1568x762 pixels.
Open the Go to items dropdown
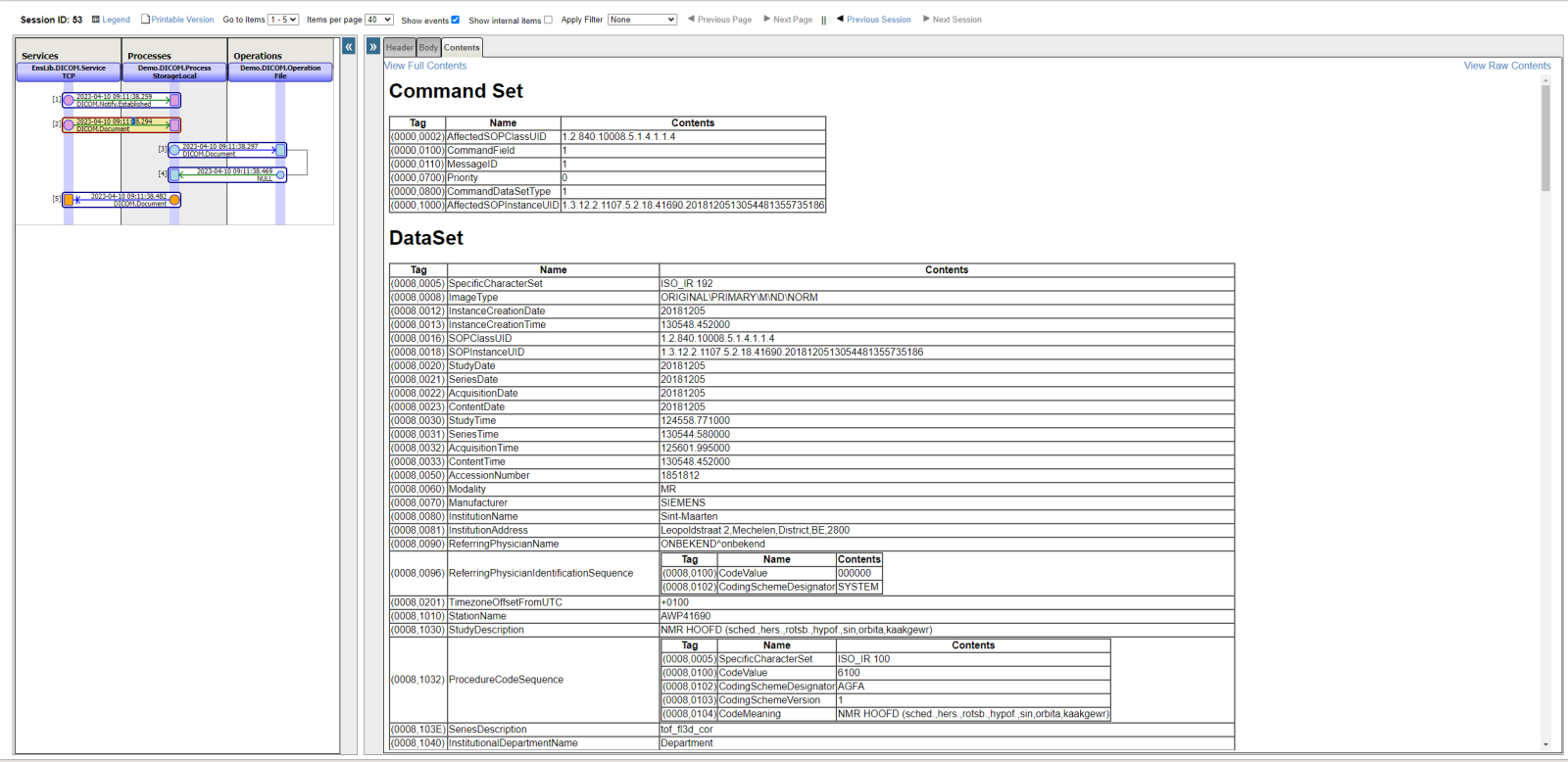coord(283,20)
